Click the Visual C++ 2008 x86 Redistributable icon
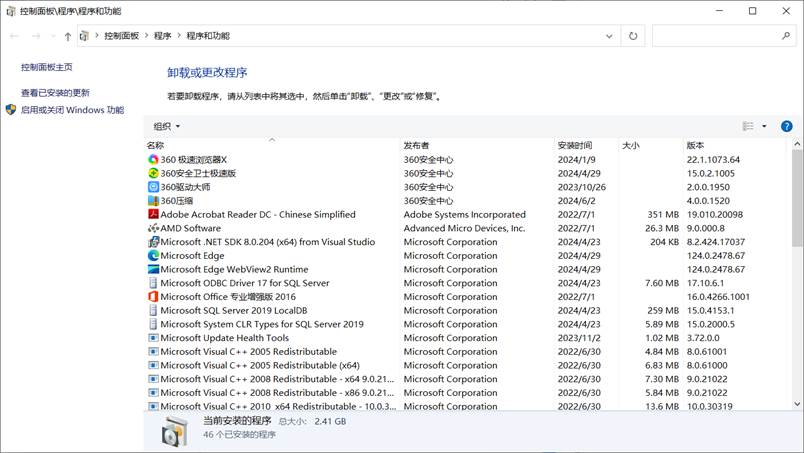This screenshot has width=804, height=453. (153, 392)
